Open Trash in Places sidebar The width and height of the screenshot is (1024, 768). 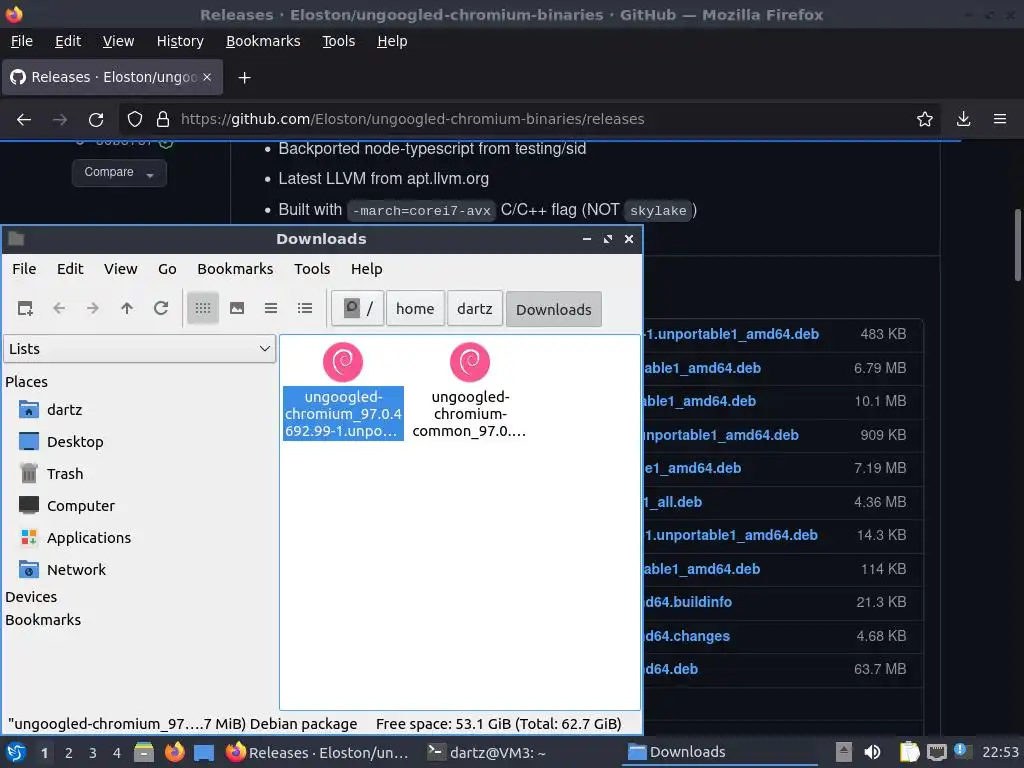point(65,474)
